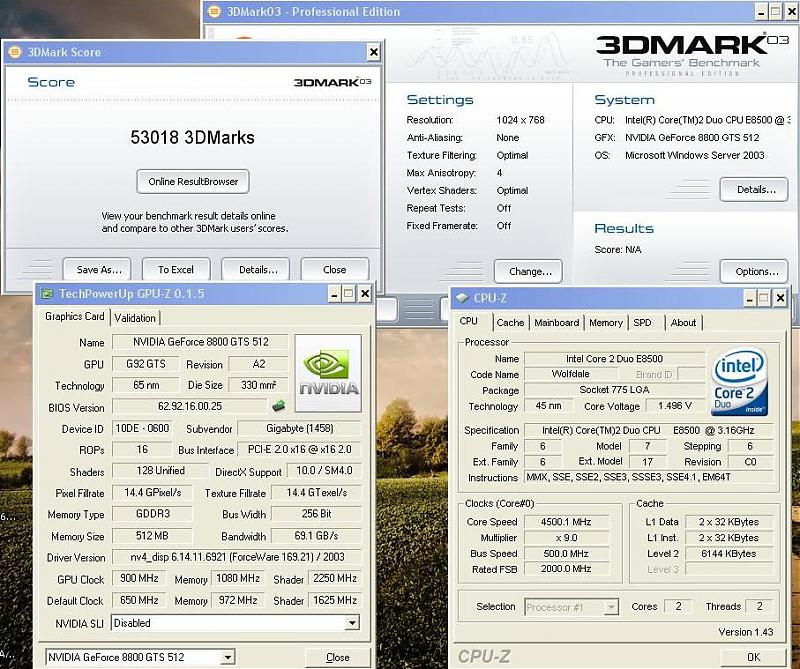Open System Details in 3DMark03

point(754,189)
